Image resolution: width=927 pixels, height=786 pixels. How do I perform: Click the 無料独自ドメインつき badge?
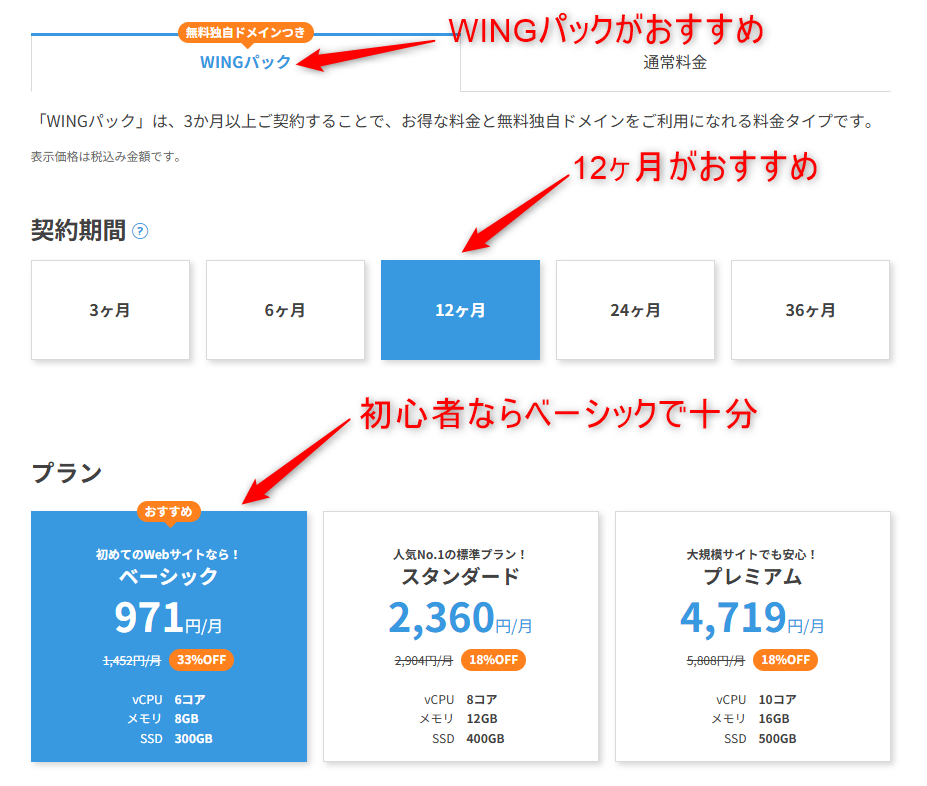[246, 33]
